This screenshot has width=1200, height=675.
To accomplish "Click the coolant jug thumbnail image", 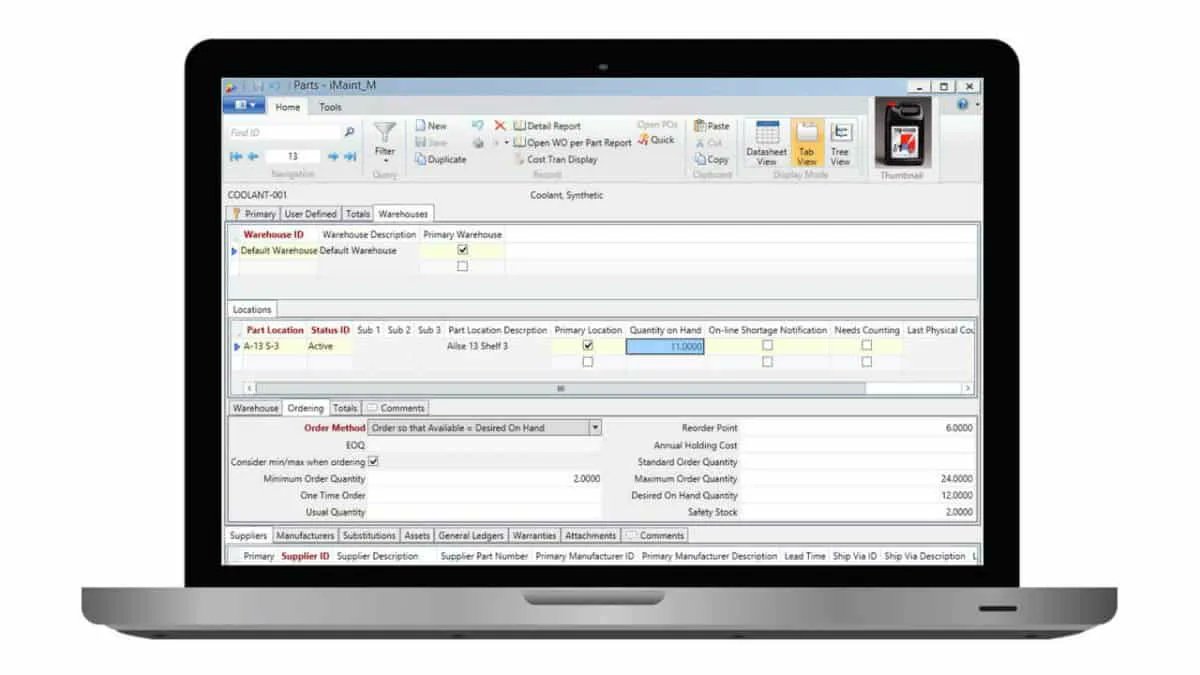I will tap(902, 132).
